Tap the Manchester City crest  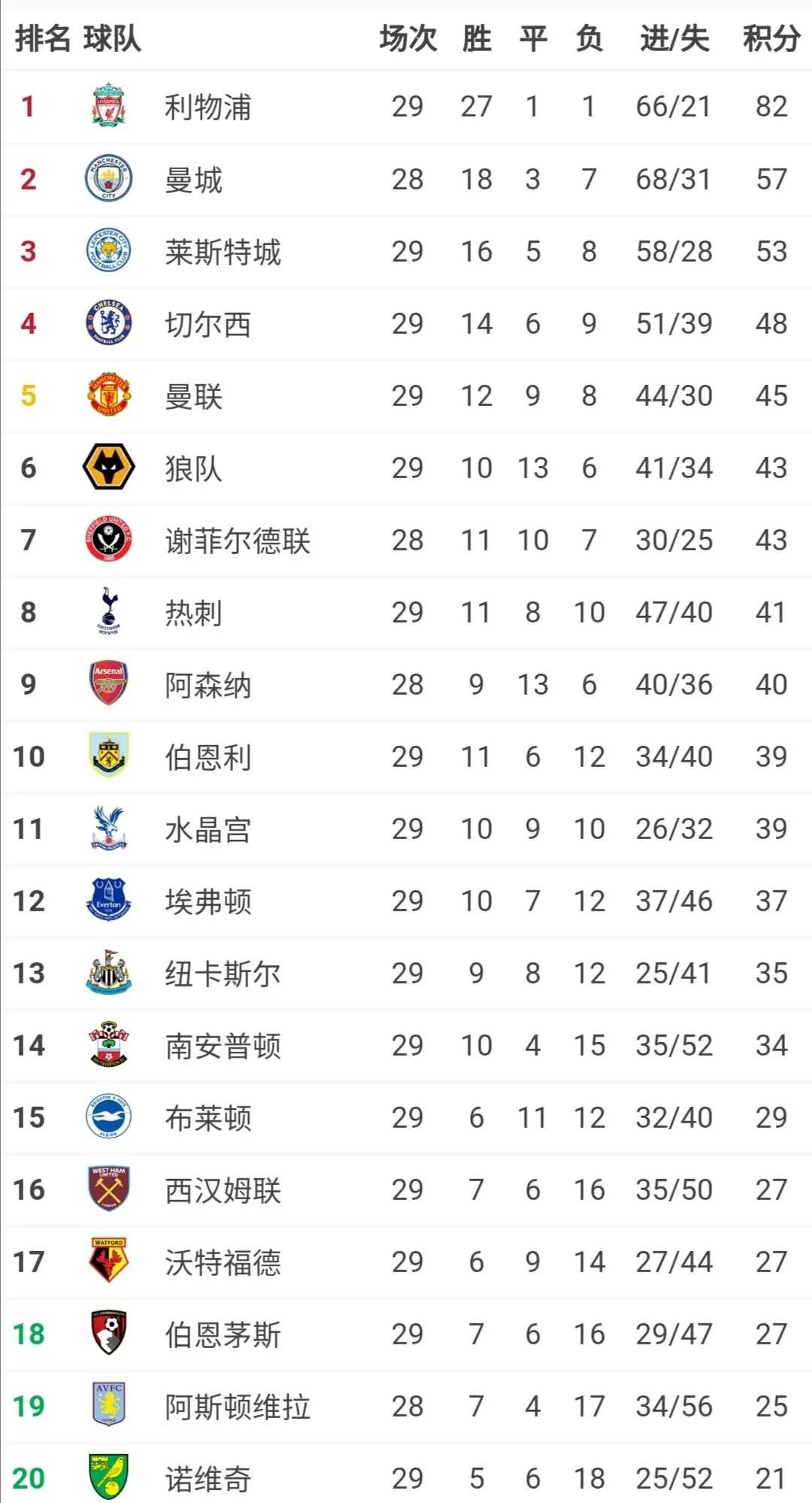pyautogui.click(x=109, y=178)
